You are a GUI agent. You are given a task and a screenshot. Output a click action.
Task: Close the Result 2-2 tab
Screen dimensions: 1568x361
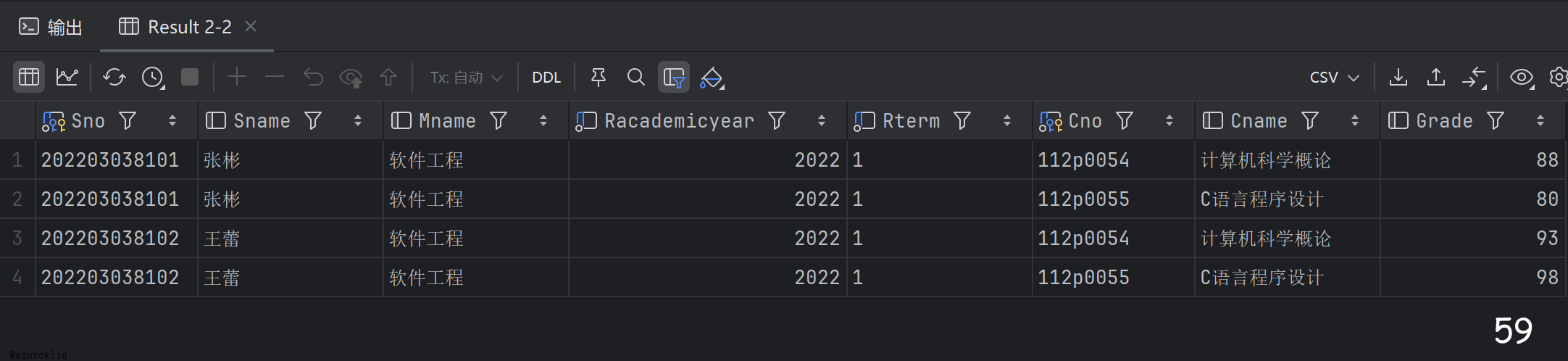(x=251, y=26)
